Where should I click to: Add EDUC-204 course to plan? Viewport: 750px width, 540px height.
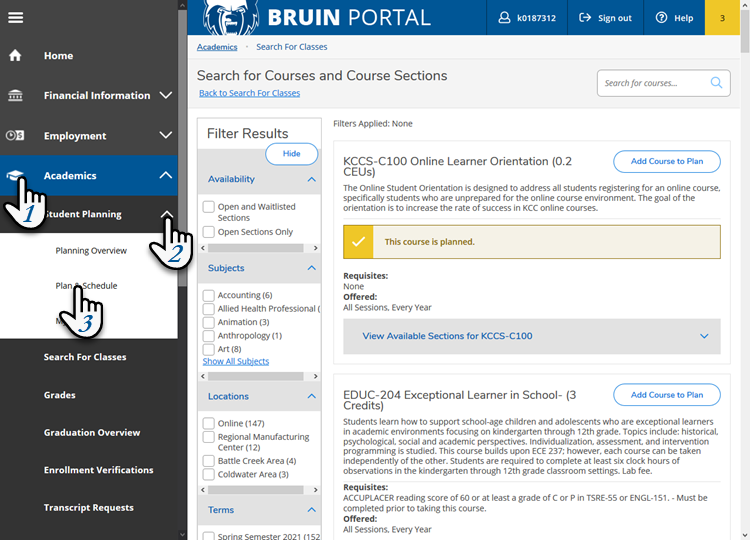pos(667,395)
